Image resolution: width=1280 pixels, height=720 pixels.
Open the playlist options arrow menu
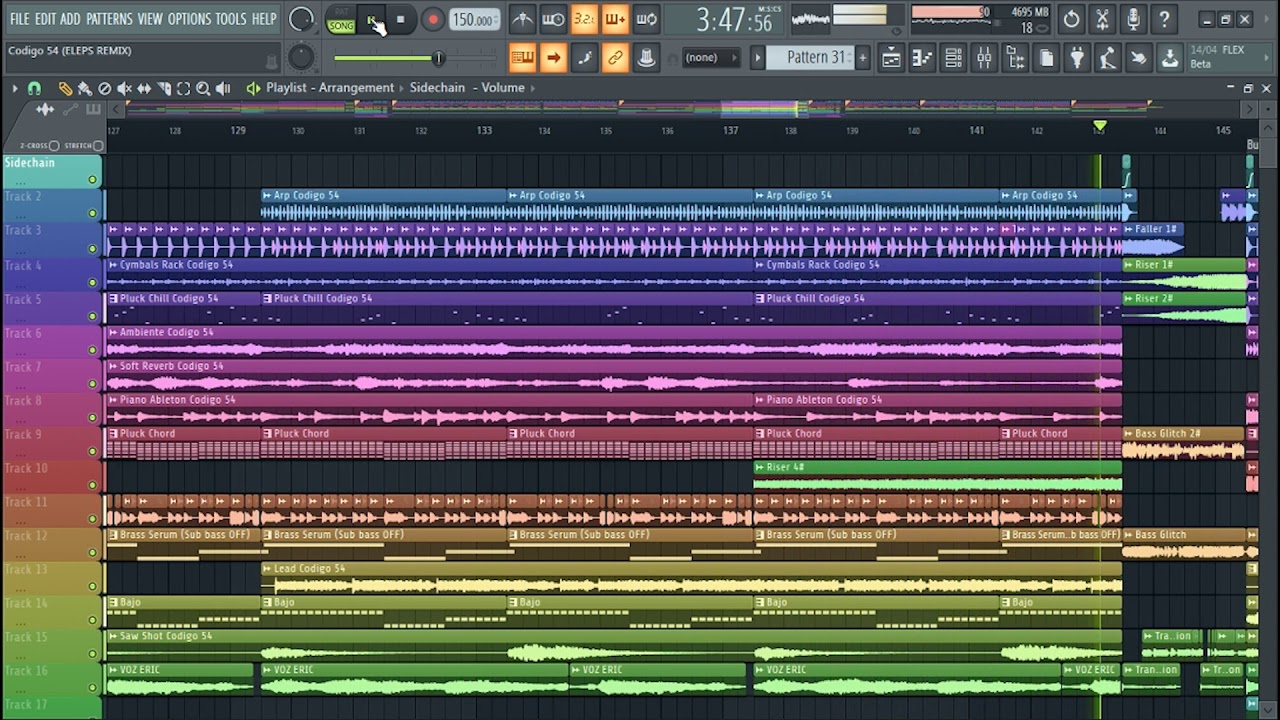pos(14,88)
